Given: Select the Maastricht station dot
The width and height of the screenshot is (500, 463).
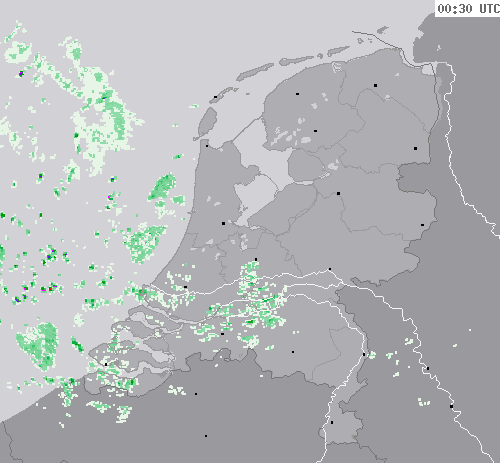Looking at the screenshot, I should (x=332, y=423).
